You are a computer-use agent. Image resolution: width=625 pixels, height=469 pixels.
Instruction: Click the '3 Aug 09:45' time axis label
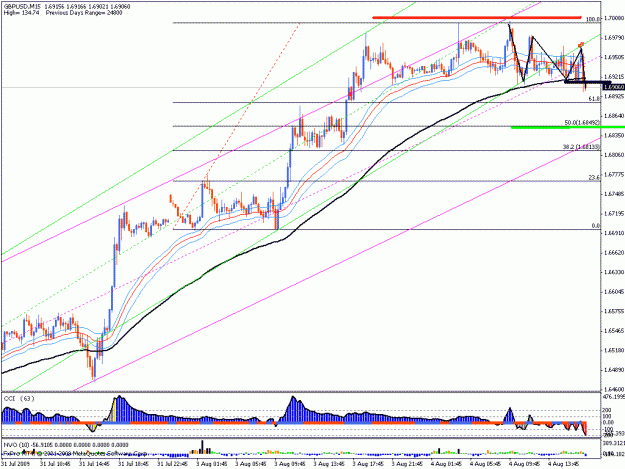pos(290,464)
